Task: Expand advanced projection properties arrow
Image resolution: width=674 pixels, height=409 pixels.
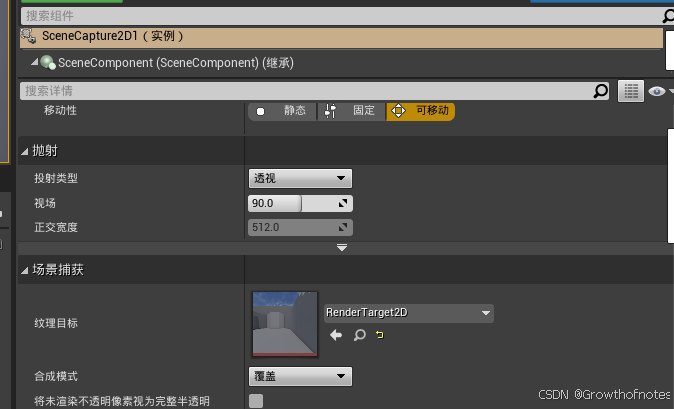Action: (342, 248)
